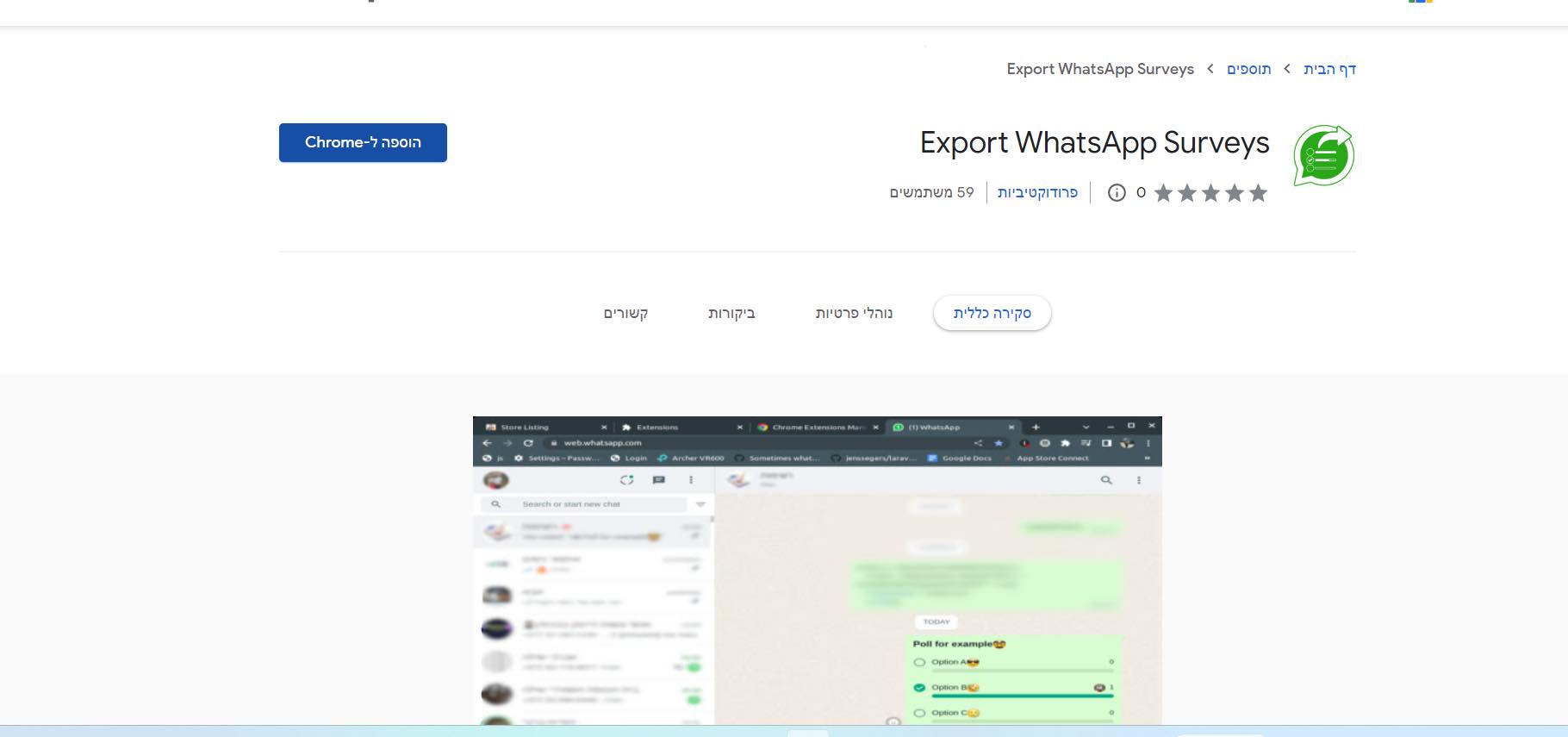Click the blue הוספה ל-Chrome button
Viewport: 1568px width, 737px height.
(x=363, y=142)
